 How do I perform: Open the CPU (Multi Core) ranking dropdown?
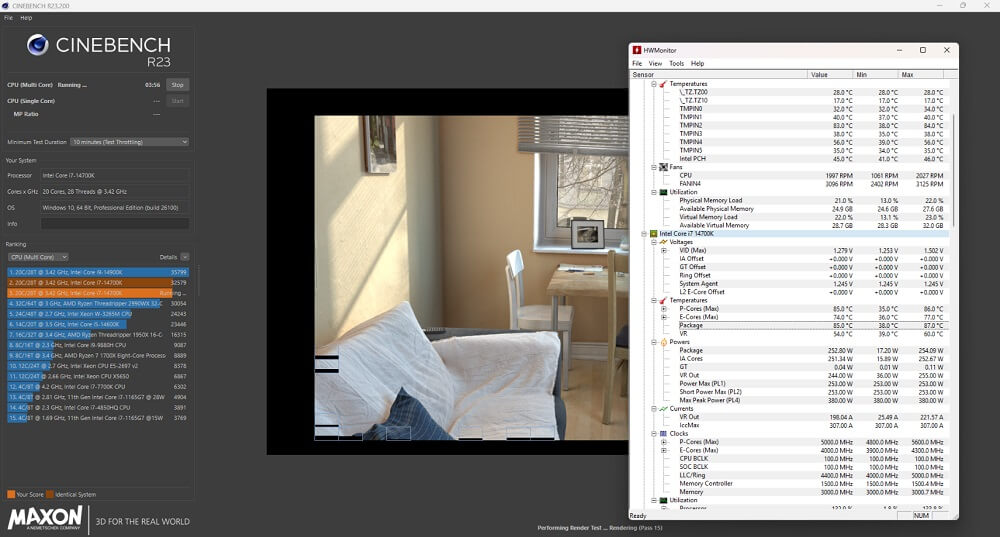click(37, 257)
